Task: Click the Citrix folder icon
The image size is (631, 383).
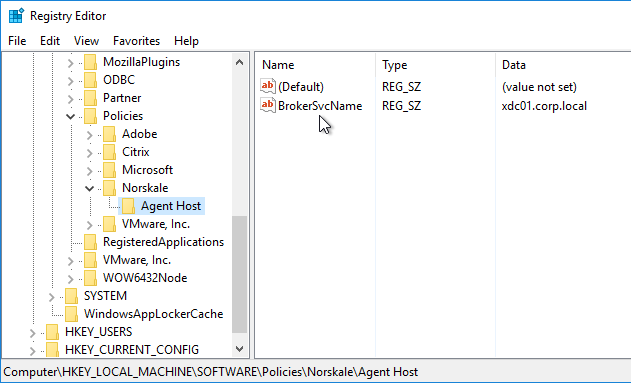Action: pyautogui.click(x=109, y=152)
